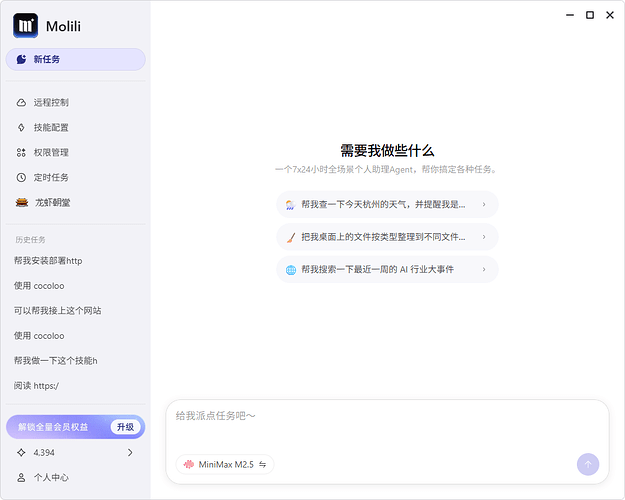625x500 pixels.
Task: Click the send arrow button
Action: pos(588,464)
